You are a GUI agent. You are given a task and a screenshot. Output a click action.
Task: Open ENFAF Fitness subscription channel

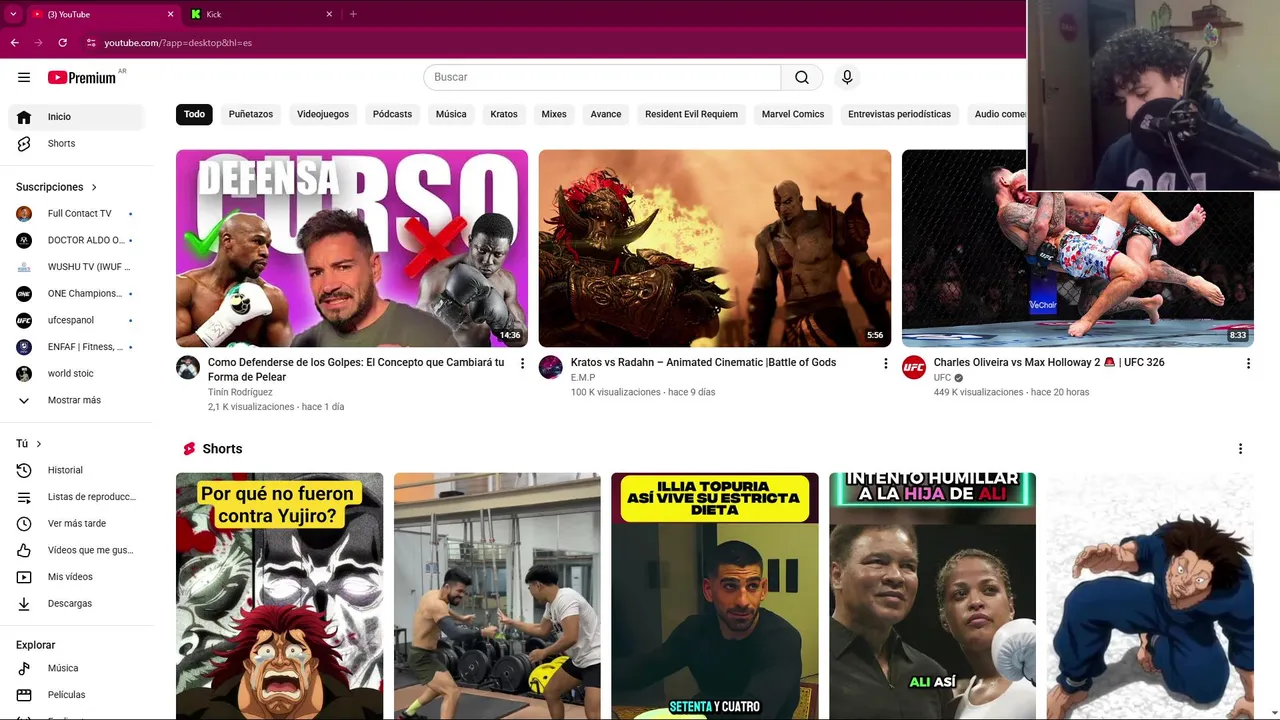click(x=76, y=347)
